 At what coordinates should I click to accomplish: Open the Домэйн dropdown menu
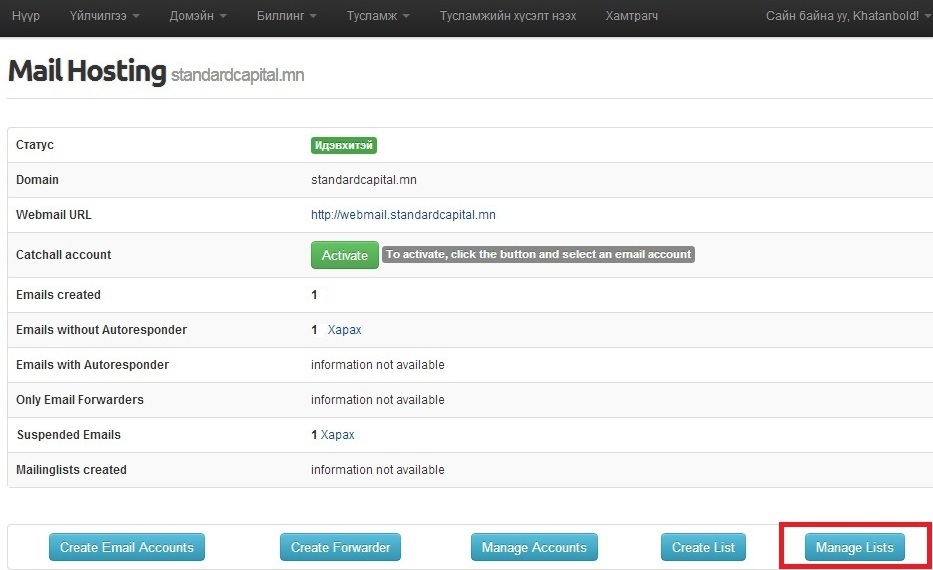pos(197,16)
